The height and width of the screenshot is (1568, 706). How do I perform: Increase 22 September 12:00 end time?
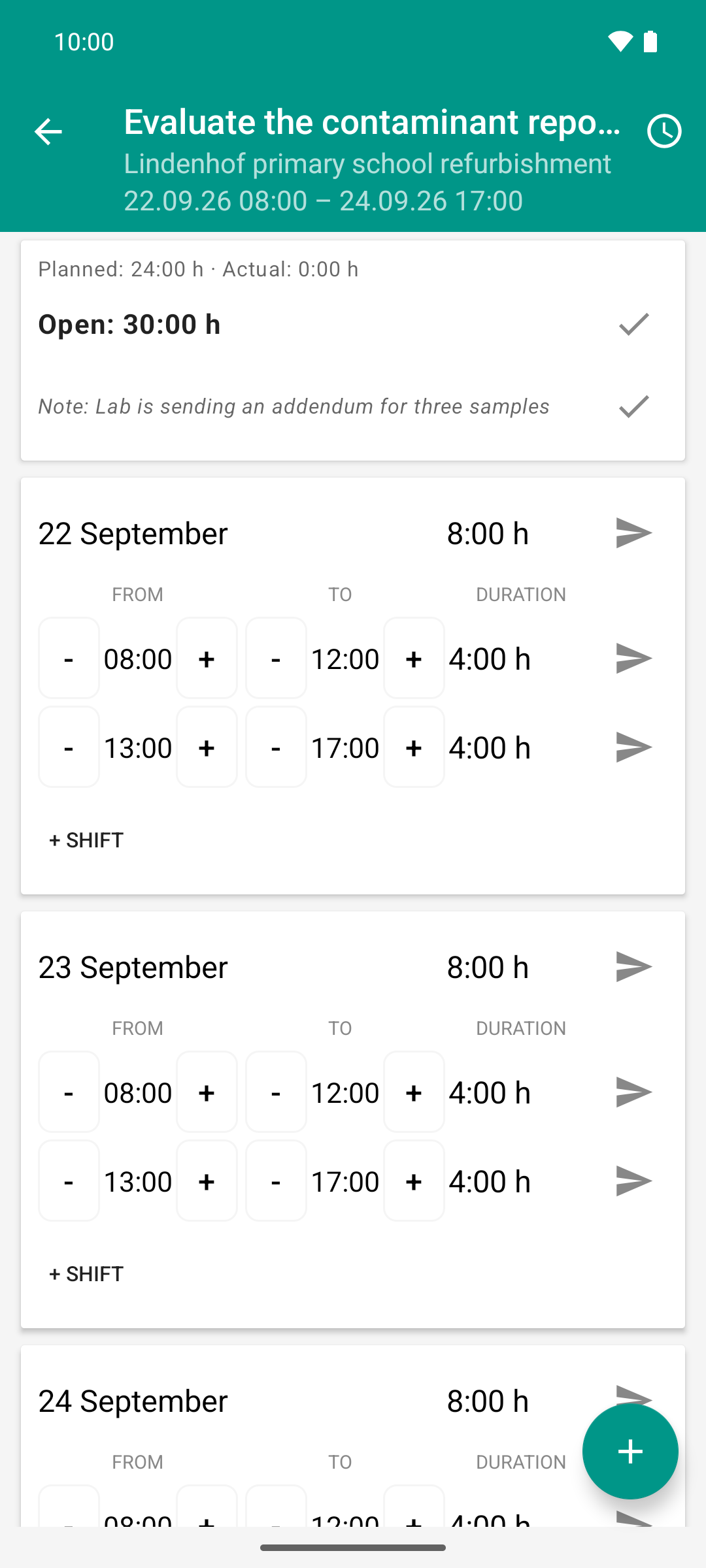(x=414, y=659)
